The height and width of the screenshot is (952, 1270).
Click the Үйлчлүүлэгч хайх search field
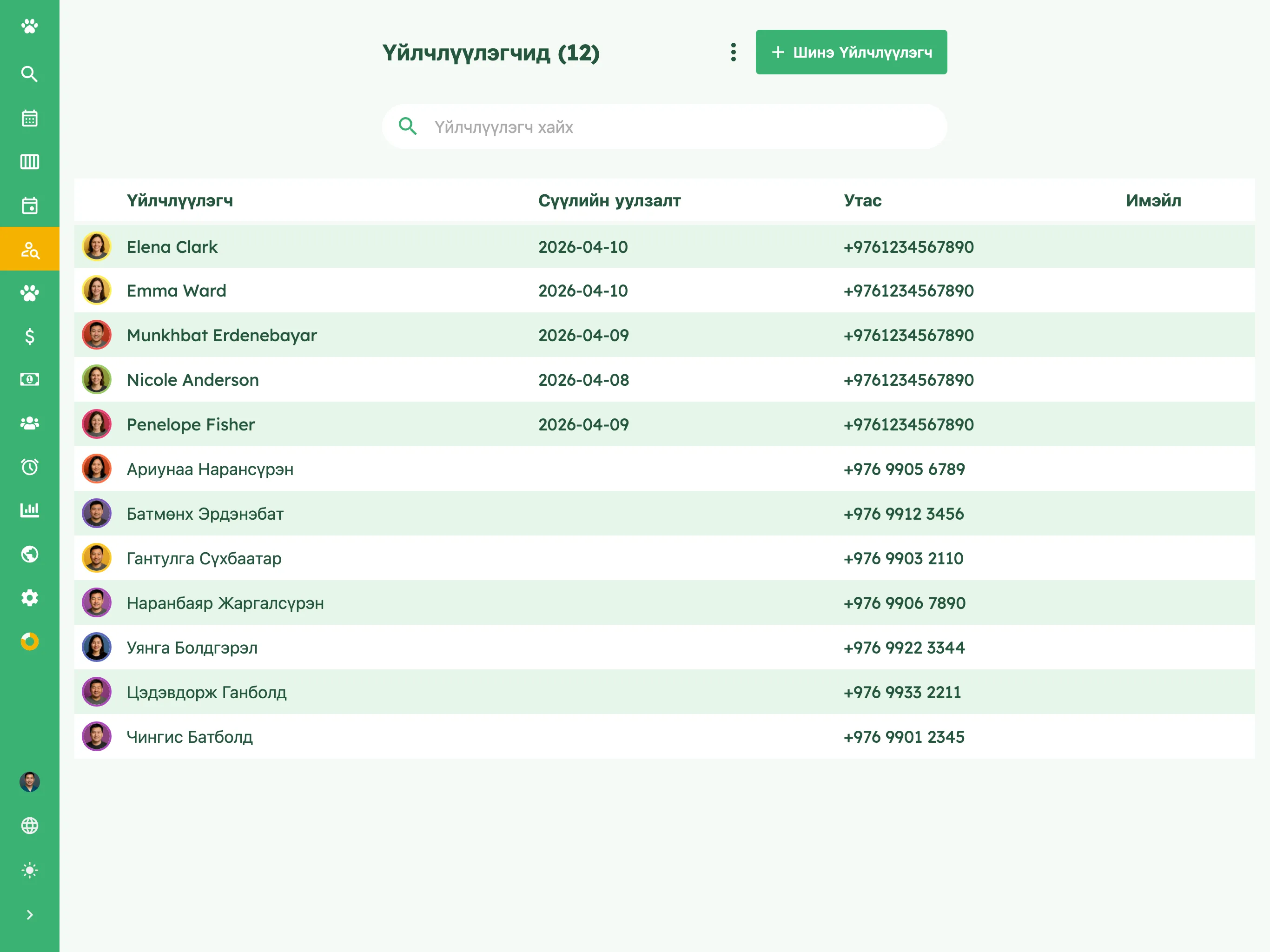(664, 127)
